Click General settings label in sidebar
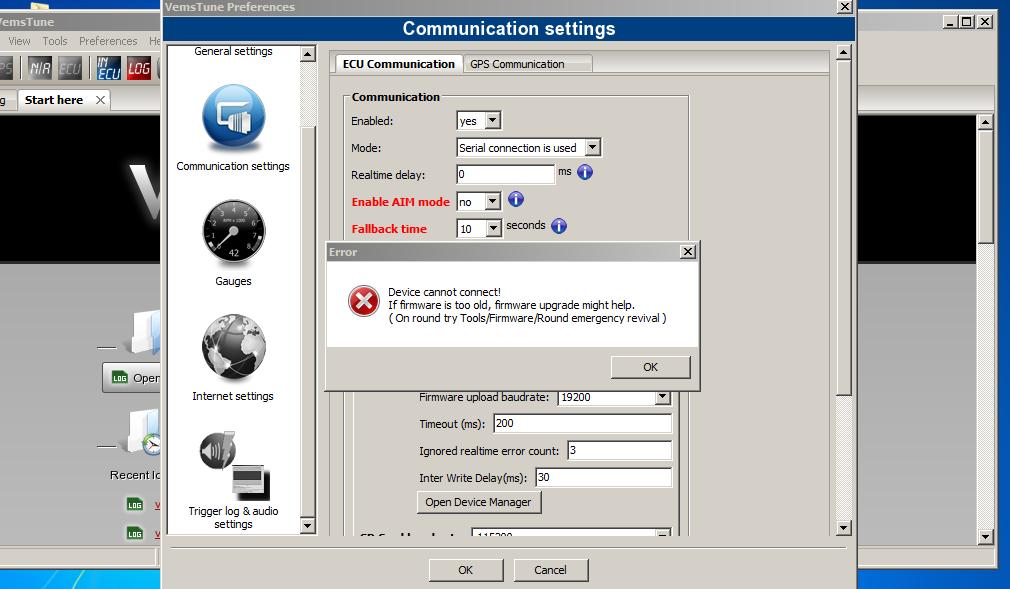 click(233, 51)
